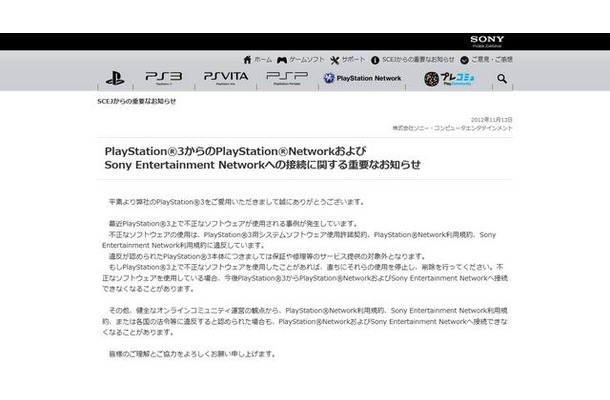Open the PS Vita tab
The height and width of the screenshot is (400, 610).
pyautogui.click(x=226, y=78)
